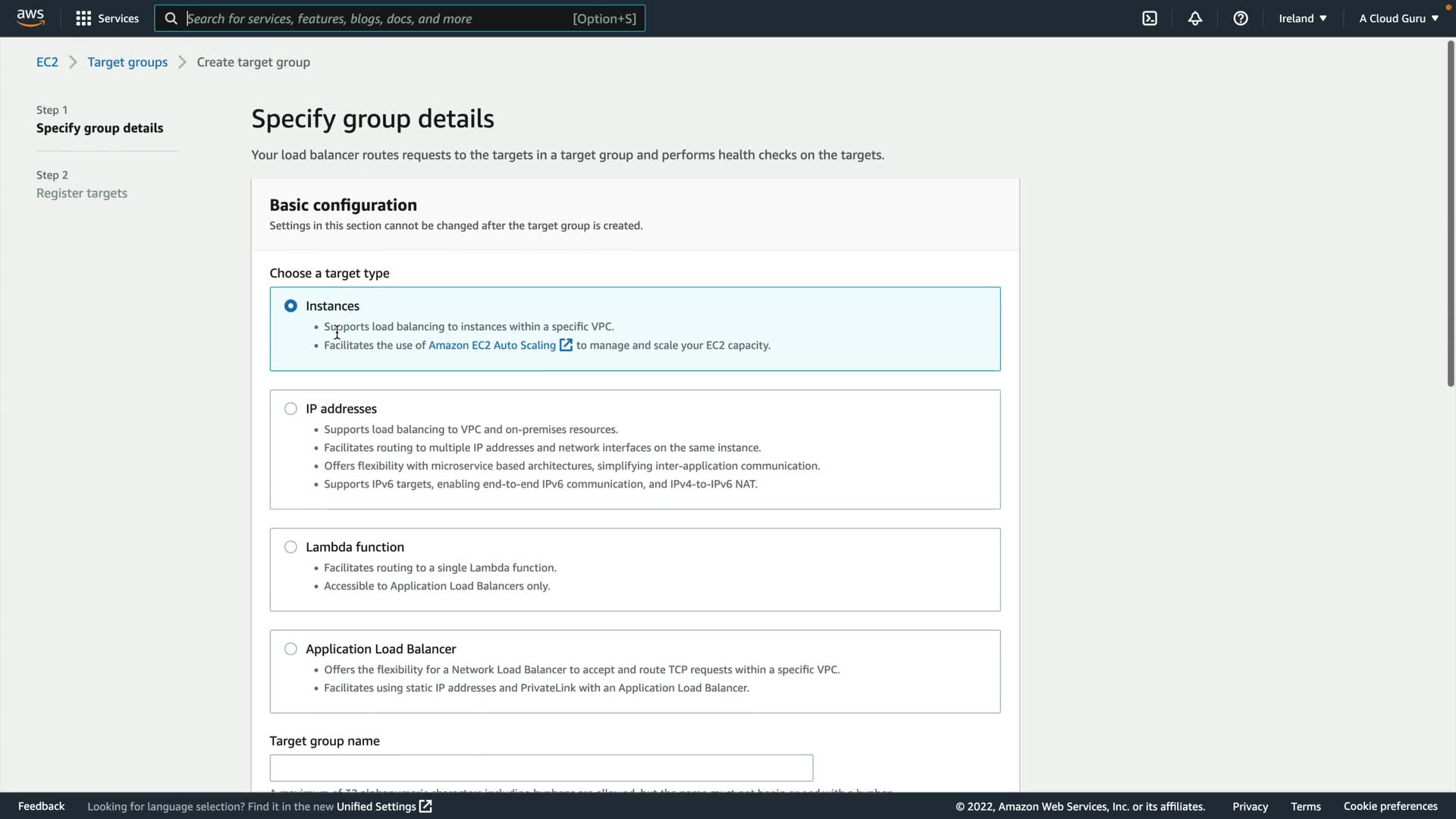1456x819 pixels.
Task: Click the search magnifier icon
Action: (x=171, y=18)
